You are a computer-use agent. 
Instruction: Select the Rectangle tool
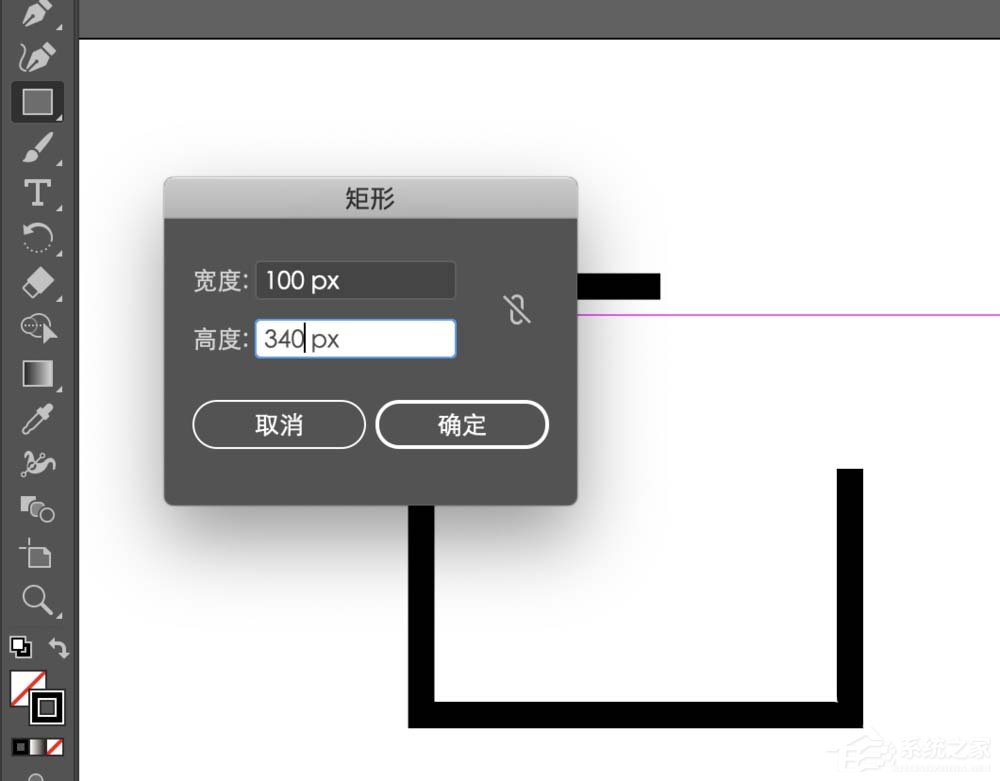37,102
